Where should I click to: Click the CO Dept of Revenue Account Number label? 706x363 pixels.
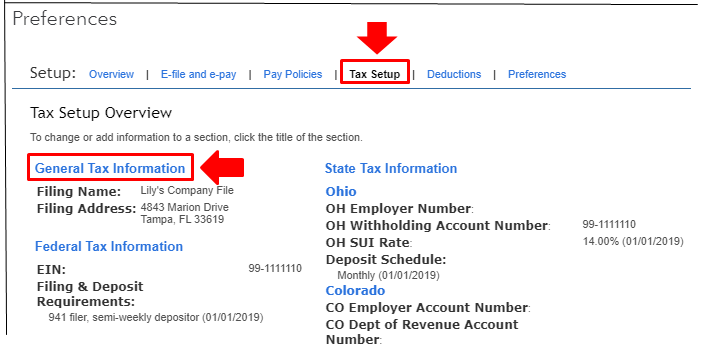[x=422, y=332]
